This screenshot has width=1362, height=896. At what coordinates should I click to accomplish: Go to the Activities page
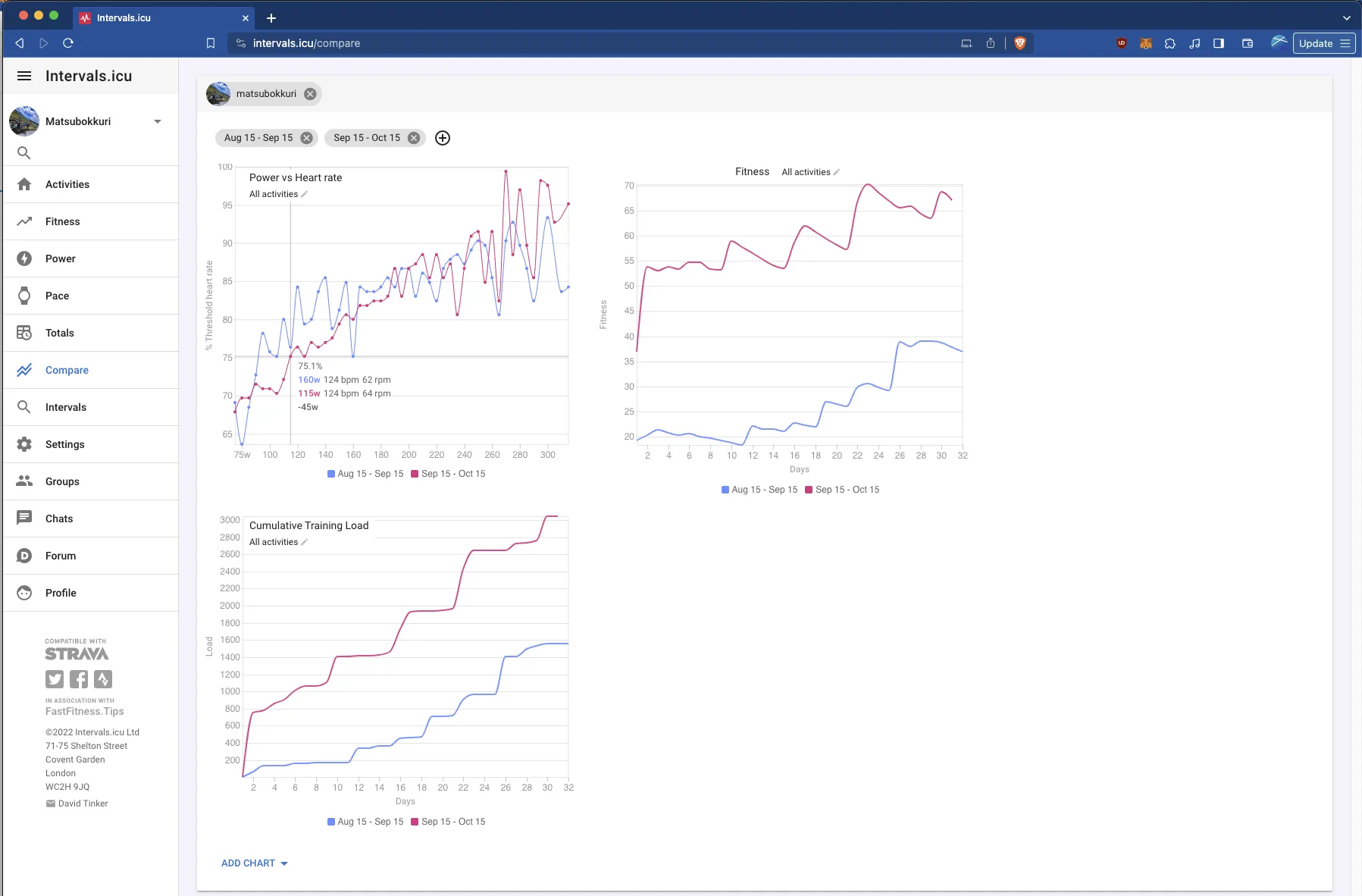tap(67, 184)
